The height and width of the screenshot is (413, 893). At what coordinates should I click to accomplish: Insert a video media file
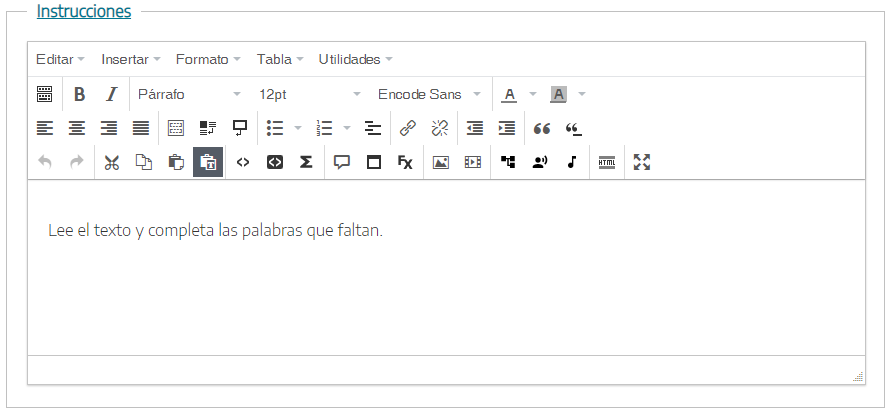tap(473, 162)
